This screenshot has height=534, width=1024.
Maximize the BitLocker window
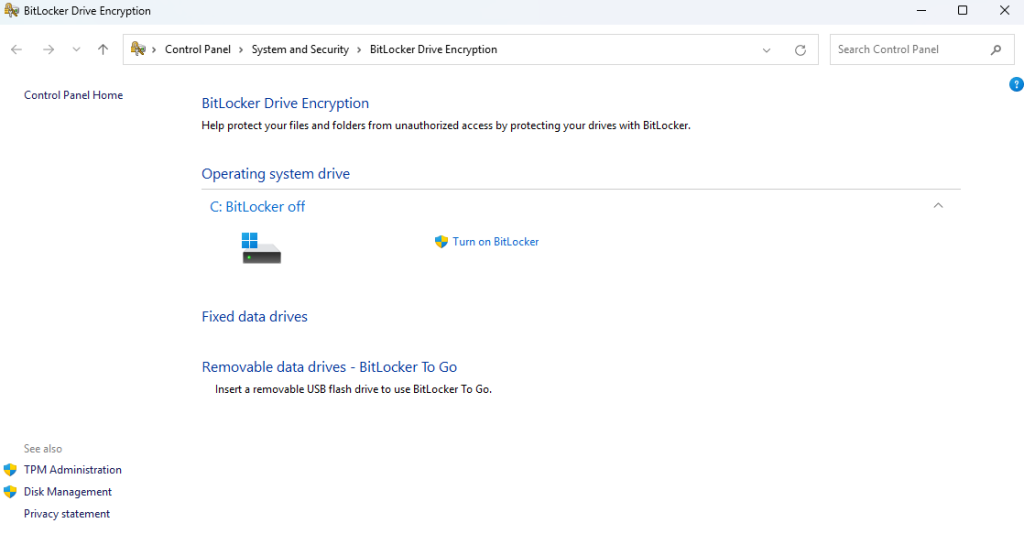click(x=963, y=10)
